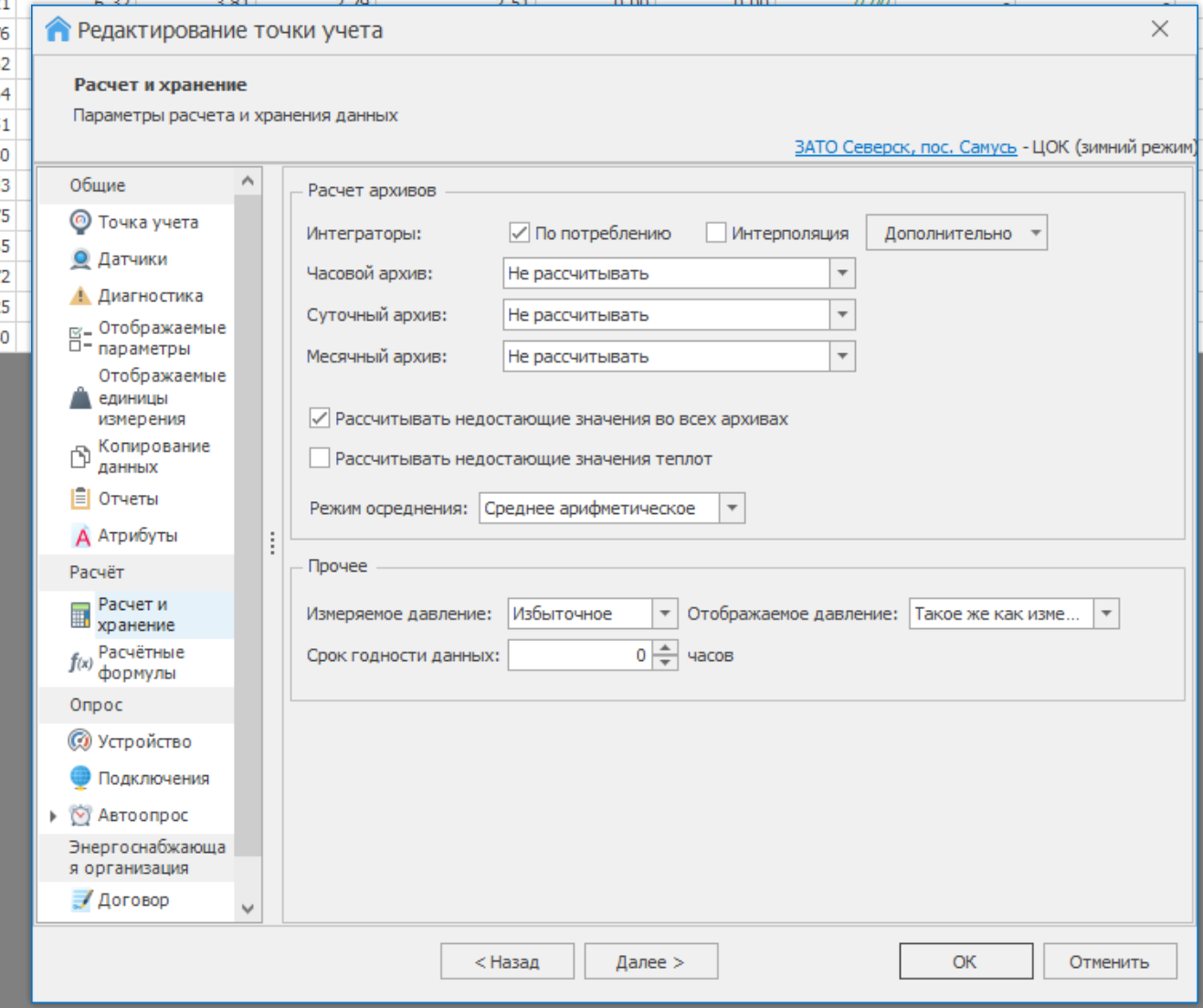Click the Далее > button
This screenshot has width=1203, height=1008.
[x=650, y=961]
